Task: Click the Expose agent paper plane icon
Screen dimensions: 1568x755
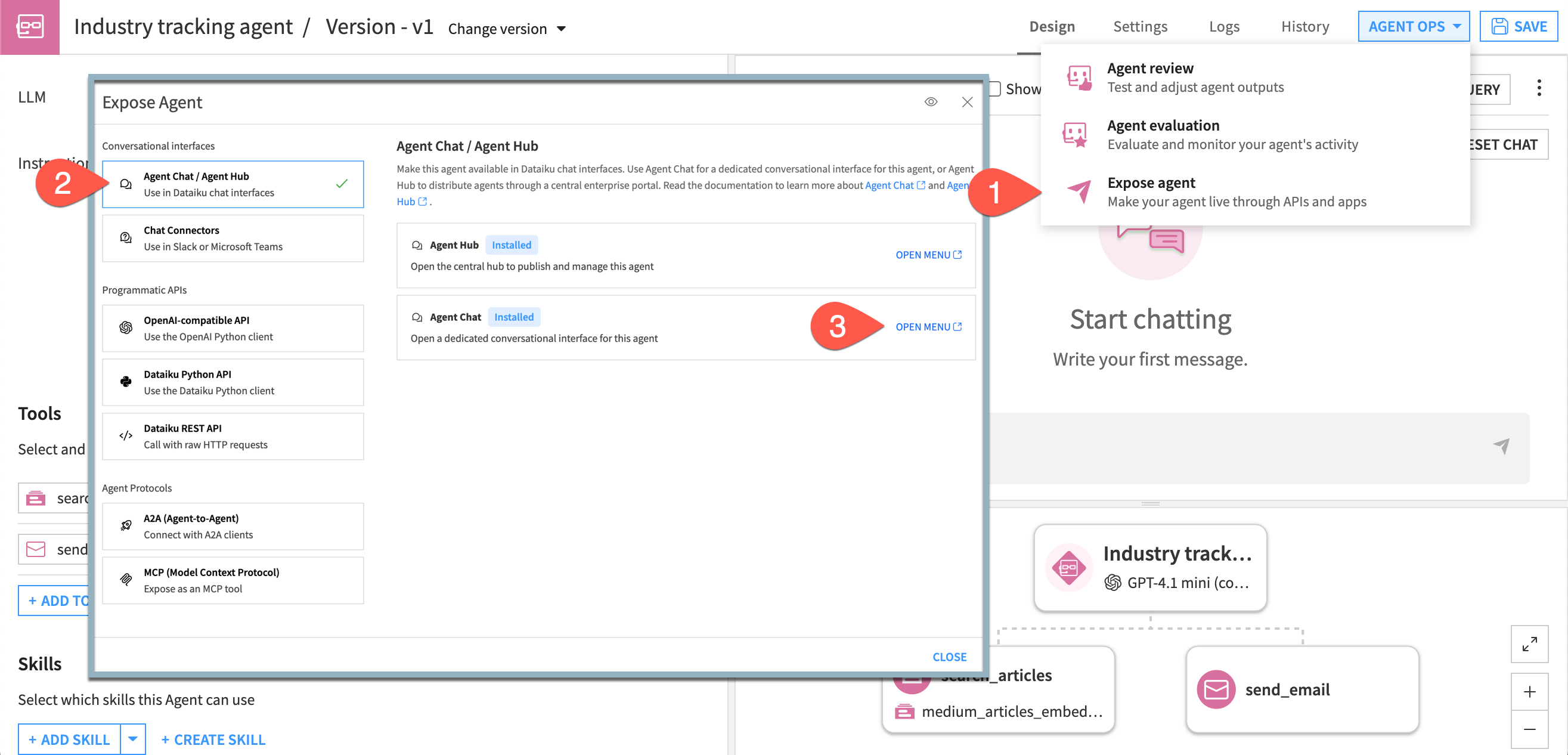Action: tap(1079, 191)
